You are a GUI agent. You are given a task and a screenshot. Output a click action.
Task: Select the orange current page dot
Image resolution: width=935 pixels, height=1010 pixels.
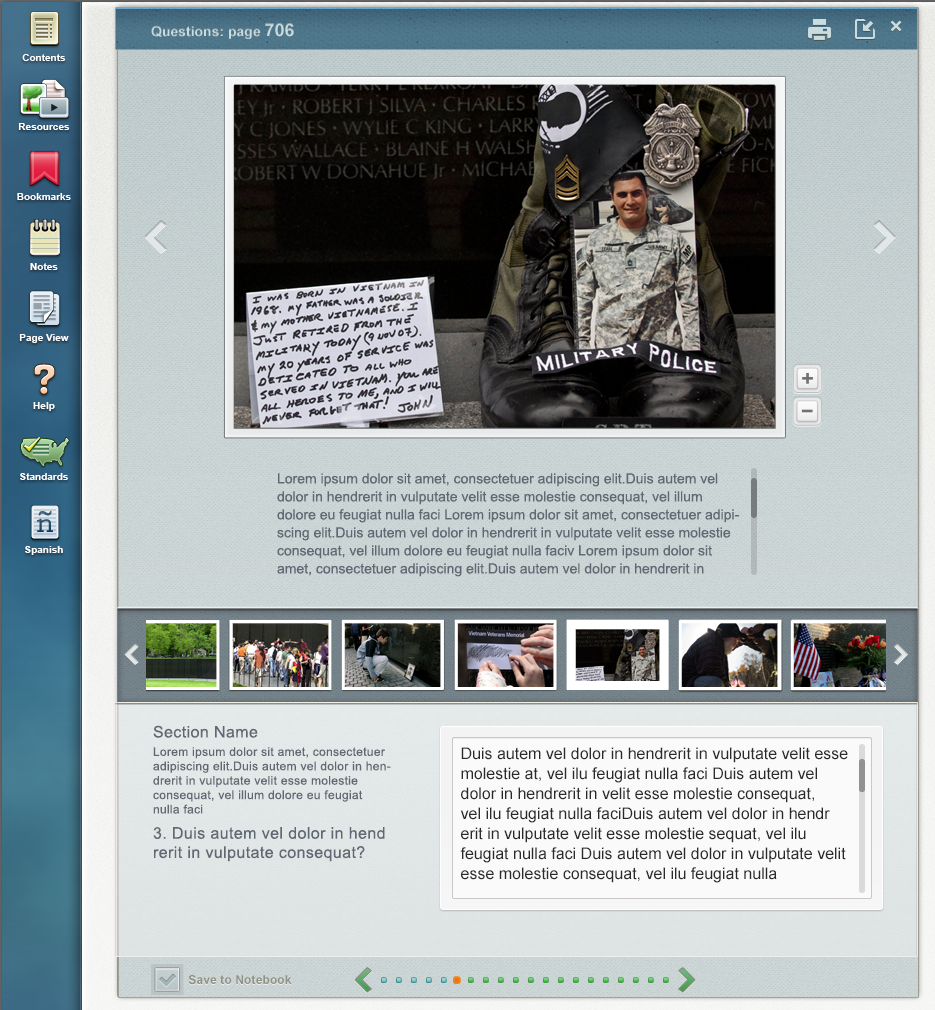(457, 980)
